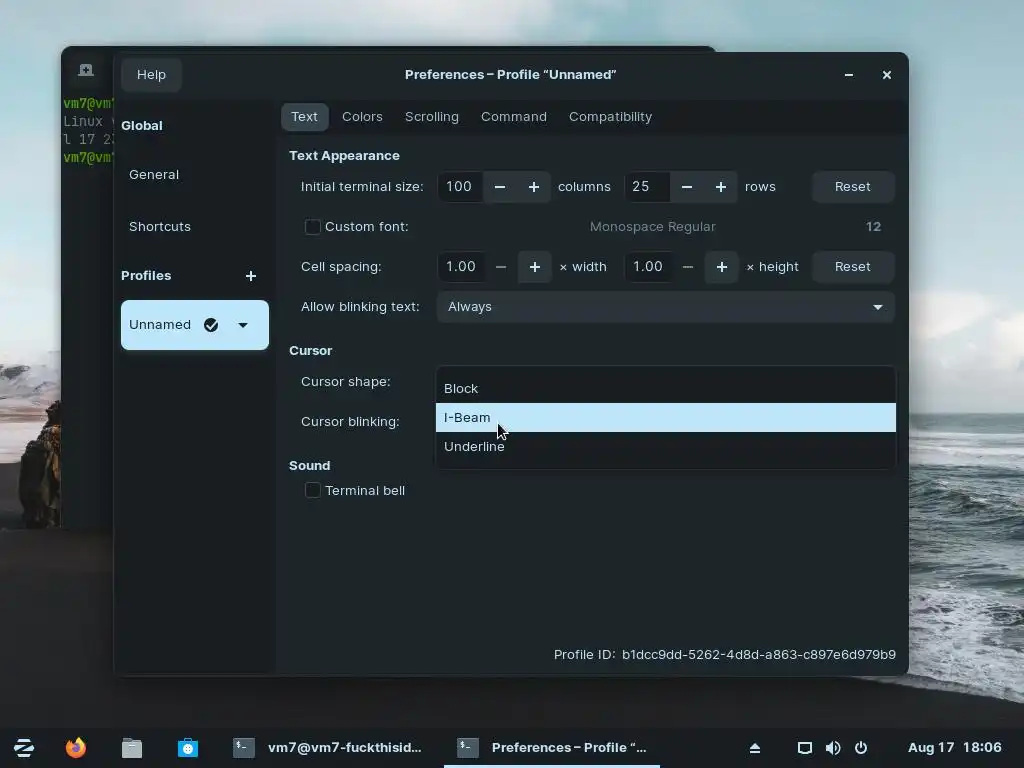Increase cell height spacing
This screenshot has height=768, width=1024.
722,266
